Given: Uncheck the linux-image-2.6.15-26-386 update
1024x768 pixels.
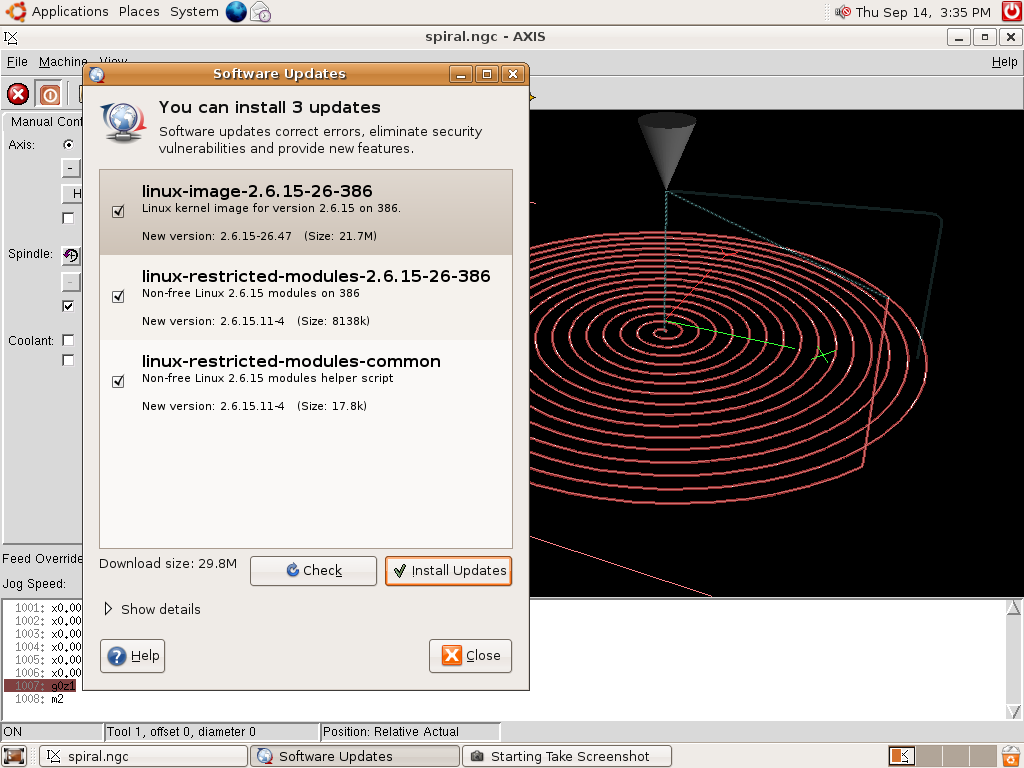Looking at the screenshot, I should tap(118, 211).
